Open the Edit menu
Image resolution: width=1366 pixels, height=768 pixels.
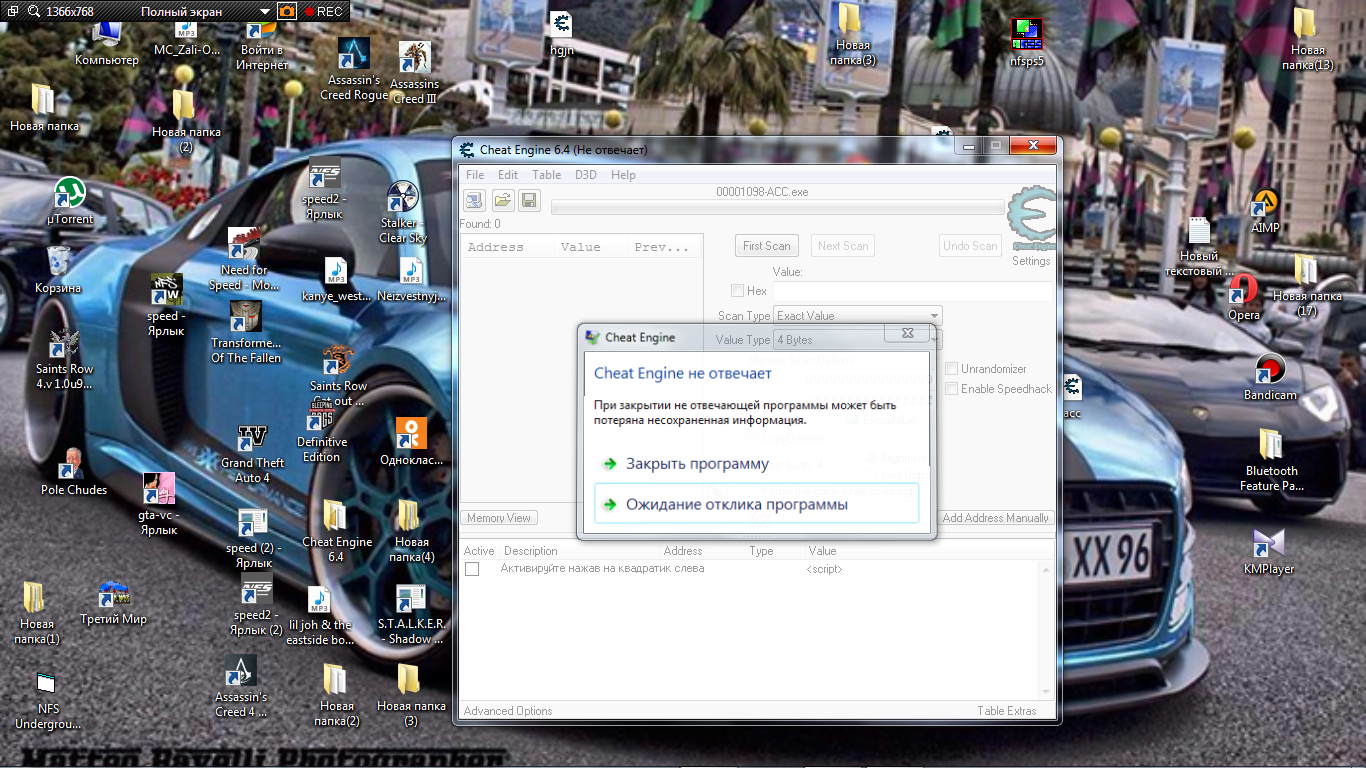click(x=508, y=175)
